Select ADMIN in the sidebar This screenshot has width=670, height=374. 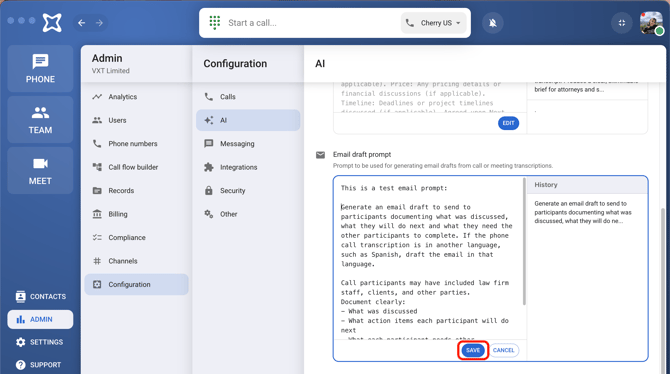40,319
